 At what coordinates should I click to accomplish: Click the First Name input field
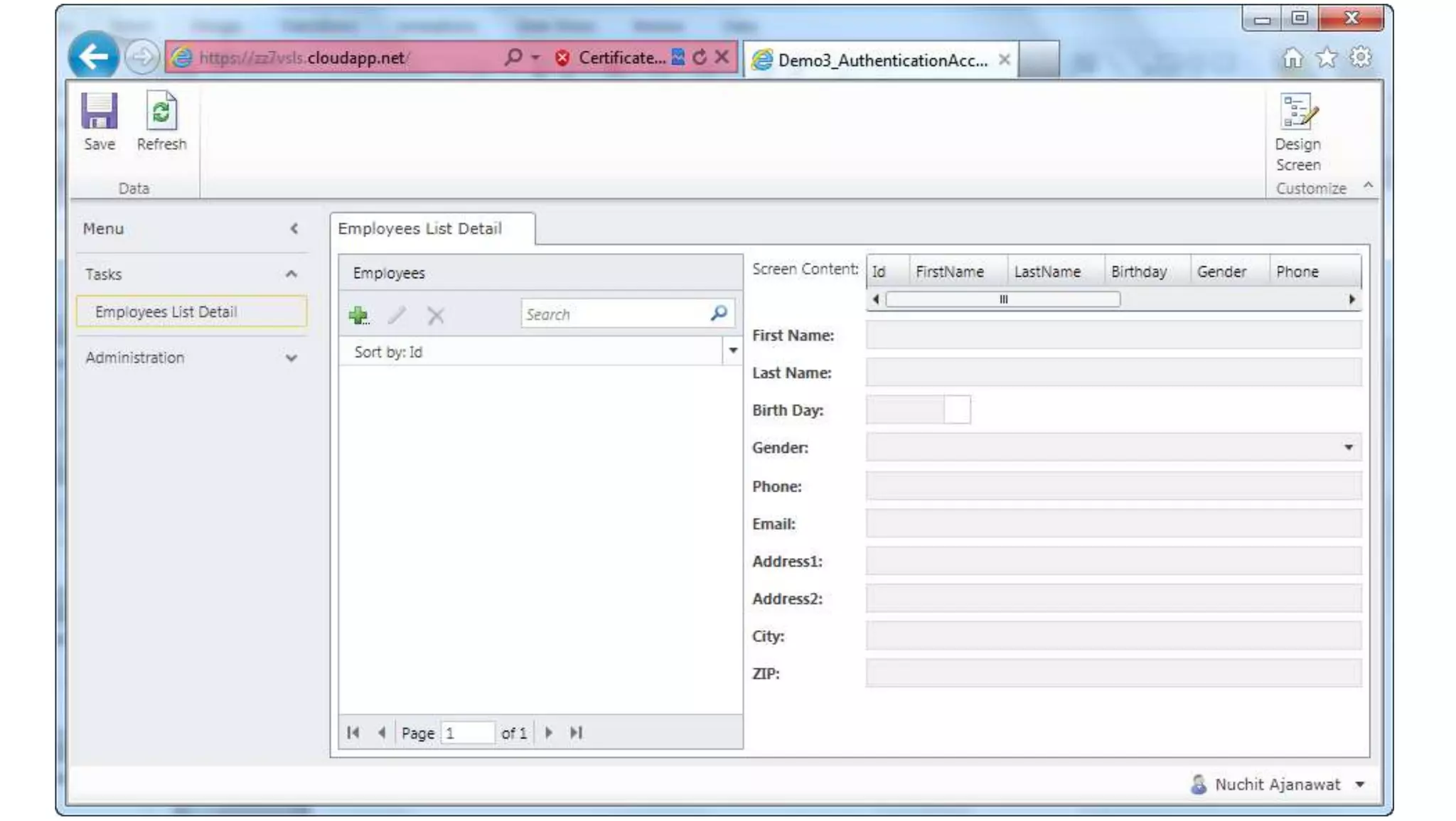pos(1113,335)
